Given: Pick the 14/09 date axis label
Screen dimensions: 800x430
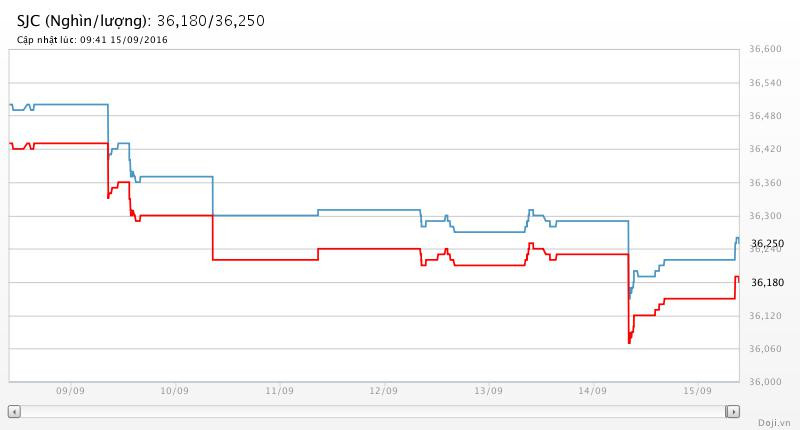Looking at the screenshot, I should pos(592,391).
